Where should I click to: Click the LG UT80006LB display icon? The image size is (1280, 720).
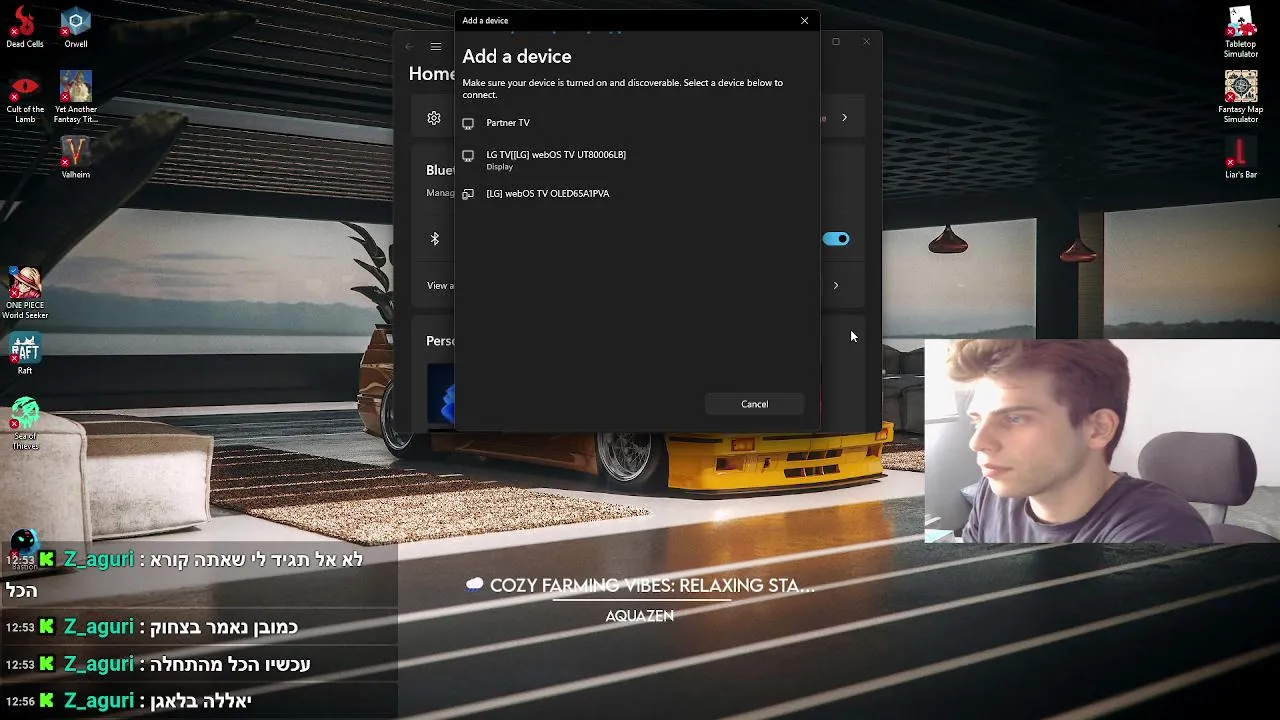point(468,156)
